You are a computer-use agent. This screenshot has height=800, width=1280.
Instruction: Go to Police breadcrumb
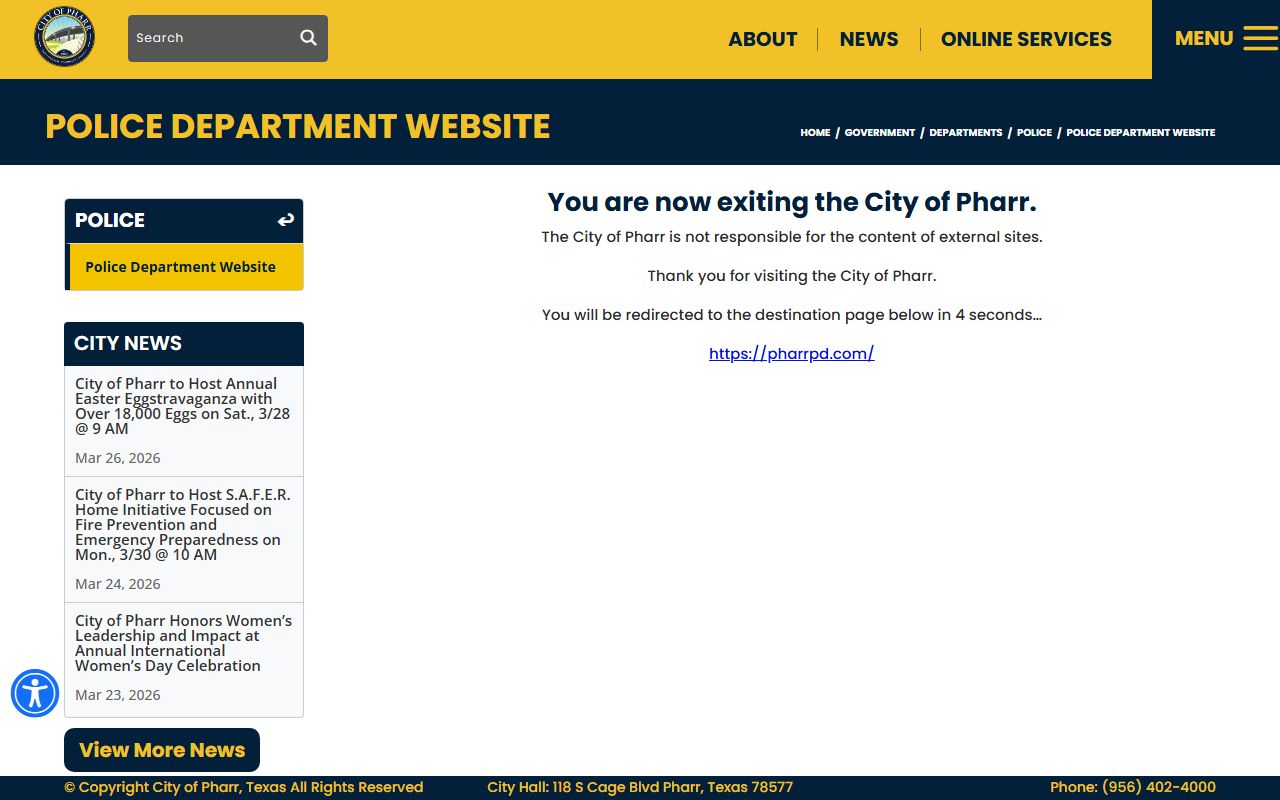(x=1034, y=132)
